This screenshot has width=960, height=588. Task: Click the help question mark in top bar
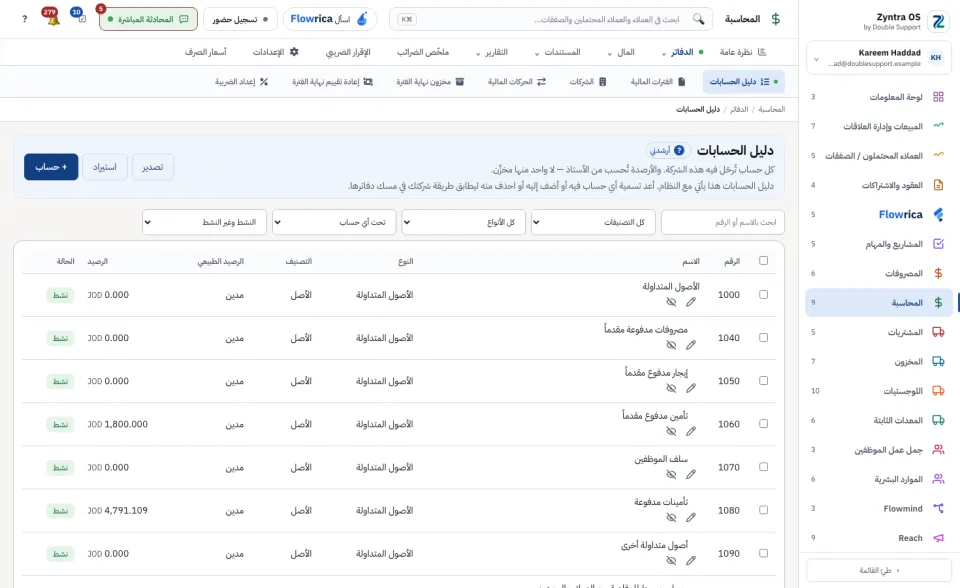point(24,19)
